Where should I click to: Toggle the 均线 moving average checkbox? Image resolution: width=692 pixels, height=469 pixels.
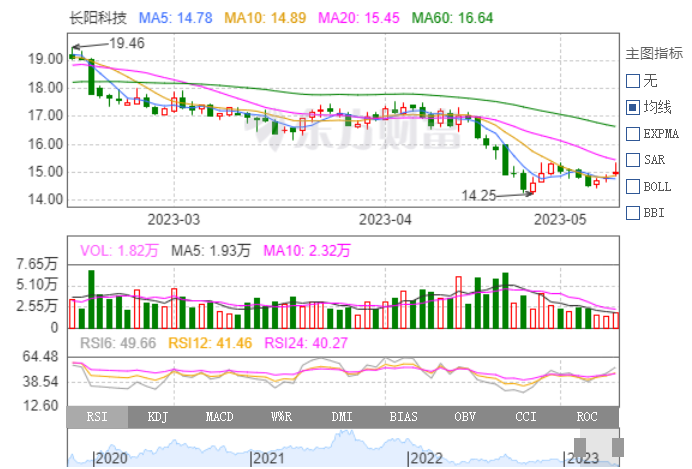tap(632, 106)
